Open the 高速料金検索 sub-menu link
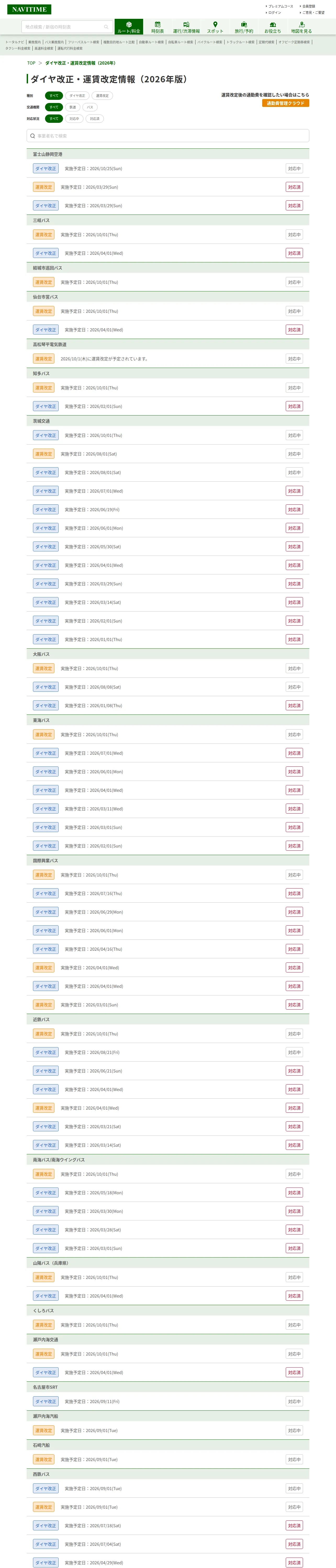 (x=44, y=48)
